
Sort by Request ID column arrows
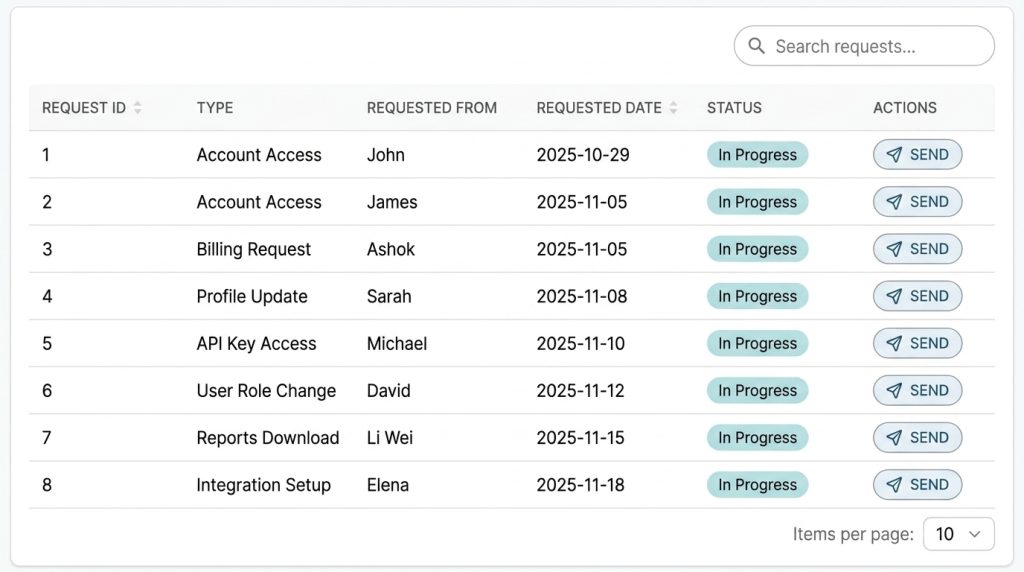137,108
